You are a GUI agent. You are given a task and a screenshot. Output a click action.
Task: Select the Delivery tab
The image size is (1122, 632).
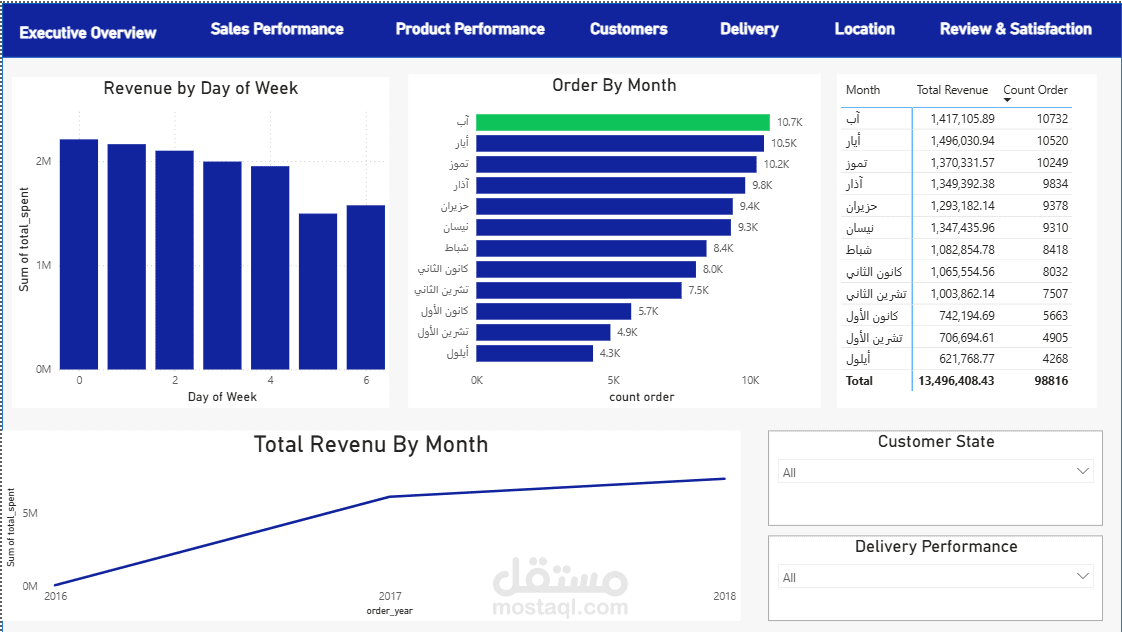tap(749, 29)
